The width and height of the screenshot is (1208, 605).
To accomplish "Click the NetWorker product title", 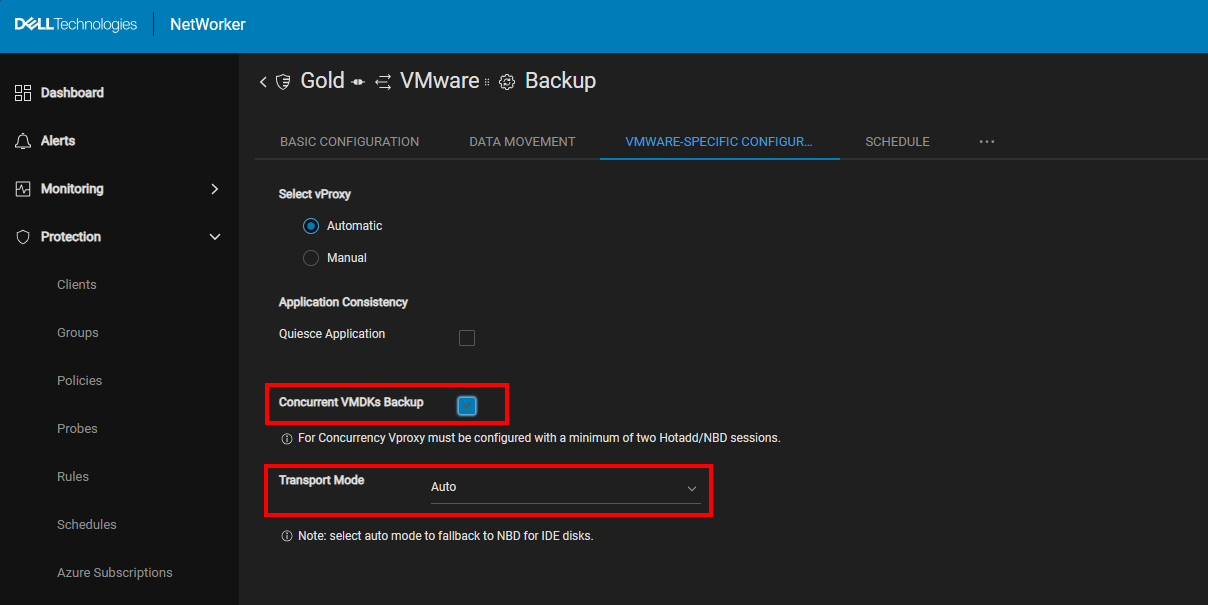I will coord(208,25).
